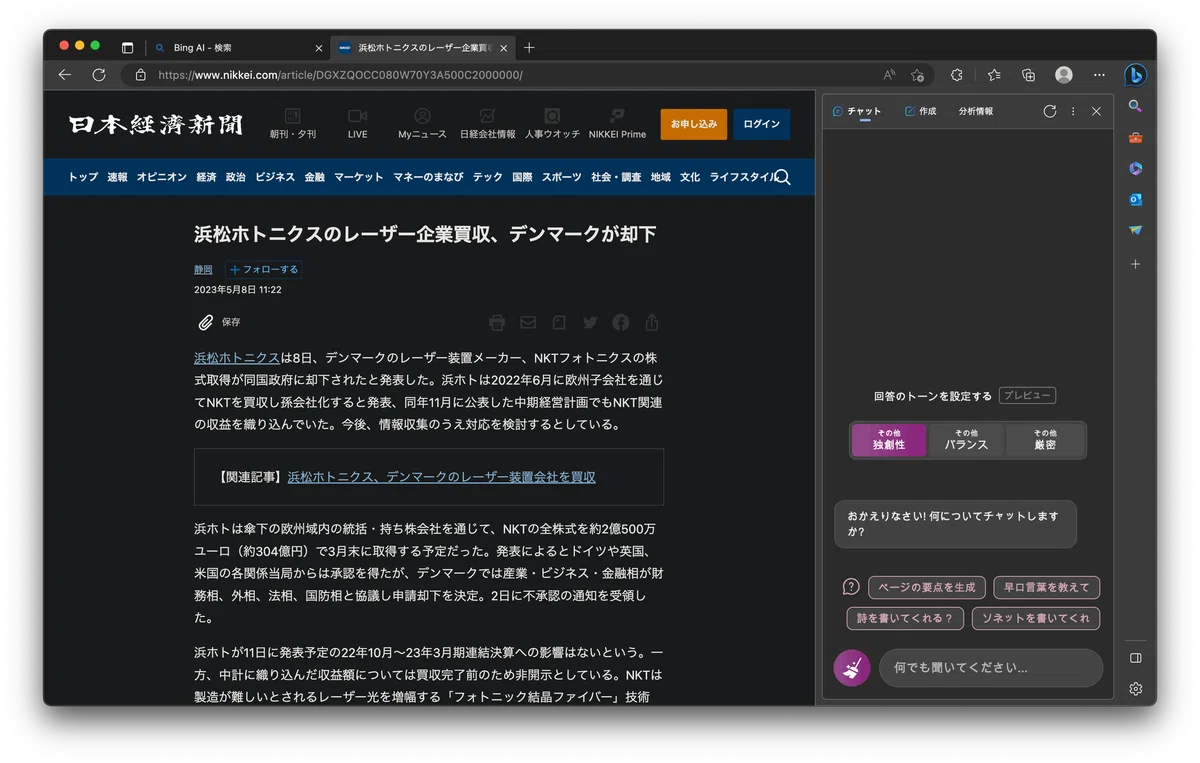Open the テック navigation item
1200x763 pixels.
pyautogui.click(x=488, y=177)
